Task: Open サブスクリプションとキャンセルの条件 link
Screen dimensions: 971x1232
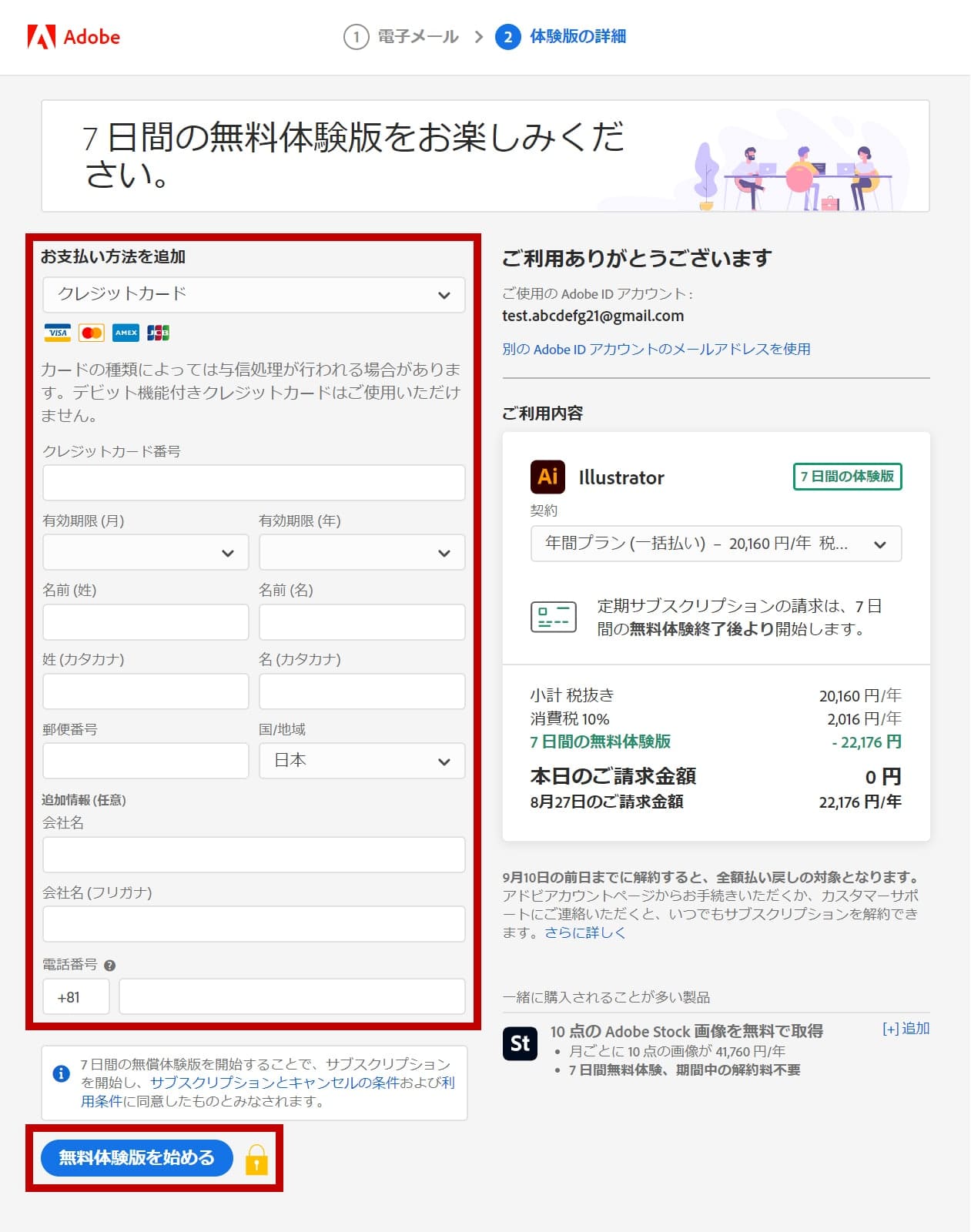Action: click(x=275, y=1083)
